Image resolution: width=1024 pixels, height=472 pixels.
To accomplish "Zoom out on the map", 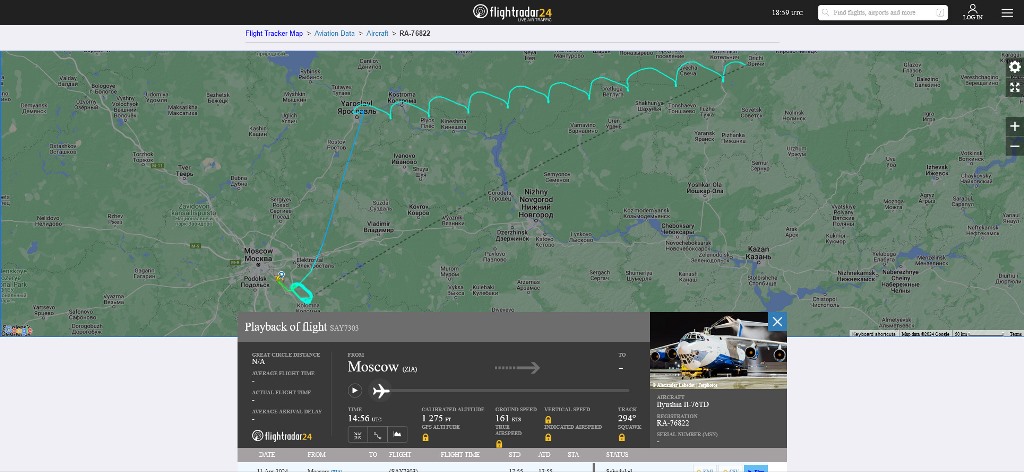I will click(x=1014, y=146).
